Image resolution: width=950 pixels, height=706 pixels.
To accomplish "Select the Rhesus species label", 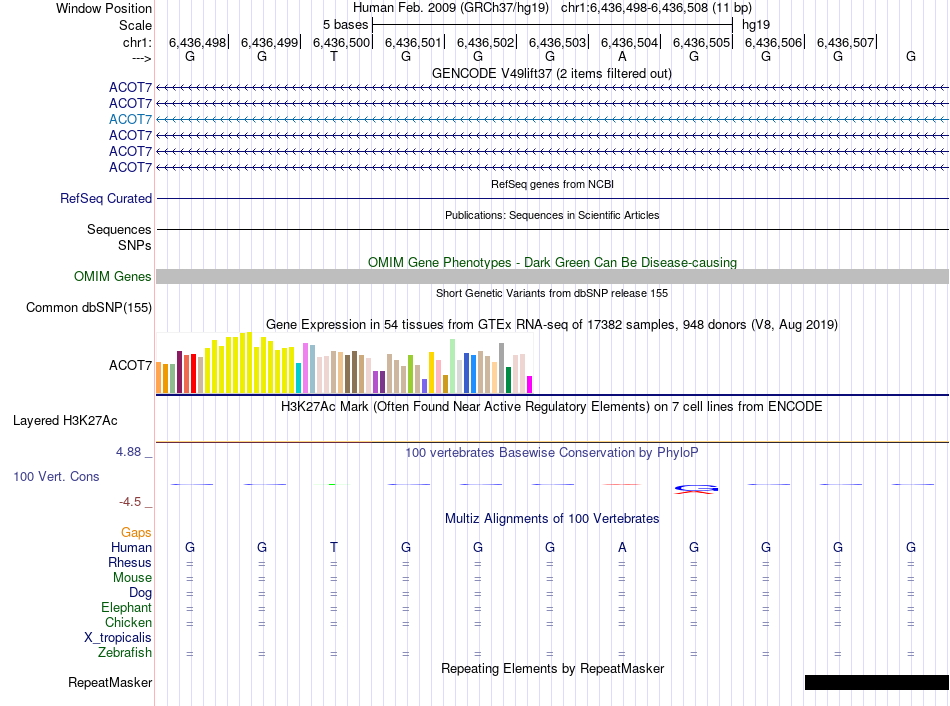I will point(130,562).
